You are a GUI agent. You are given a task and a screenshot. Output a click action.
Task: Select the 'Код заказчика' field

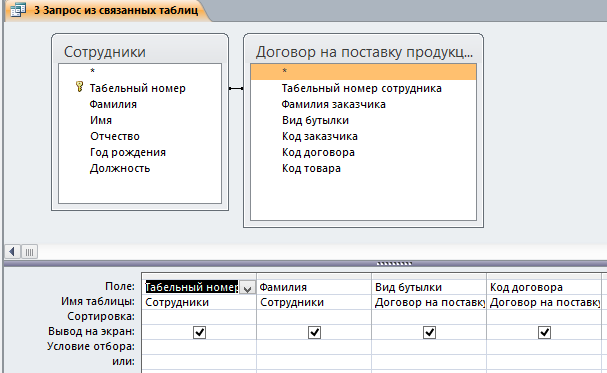[x=320, y=136]
